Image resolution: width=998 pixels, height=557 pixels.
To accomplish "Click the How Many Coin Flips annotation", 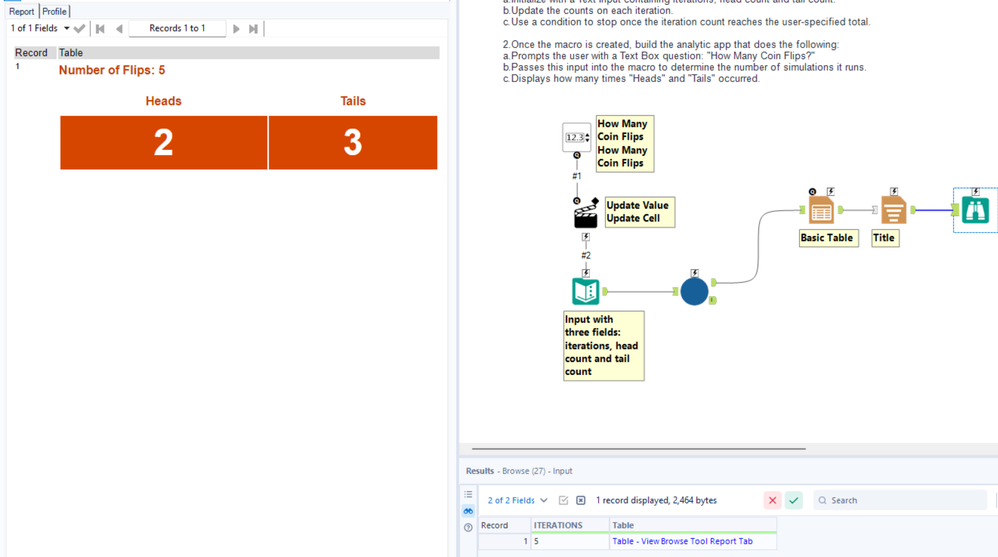I will [x=624, y=143].
